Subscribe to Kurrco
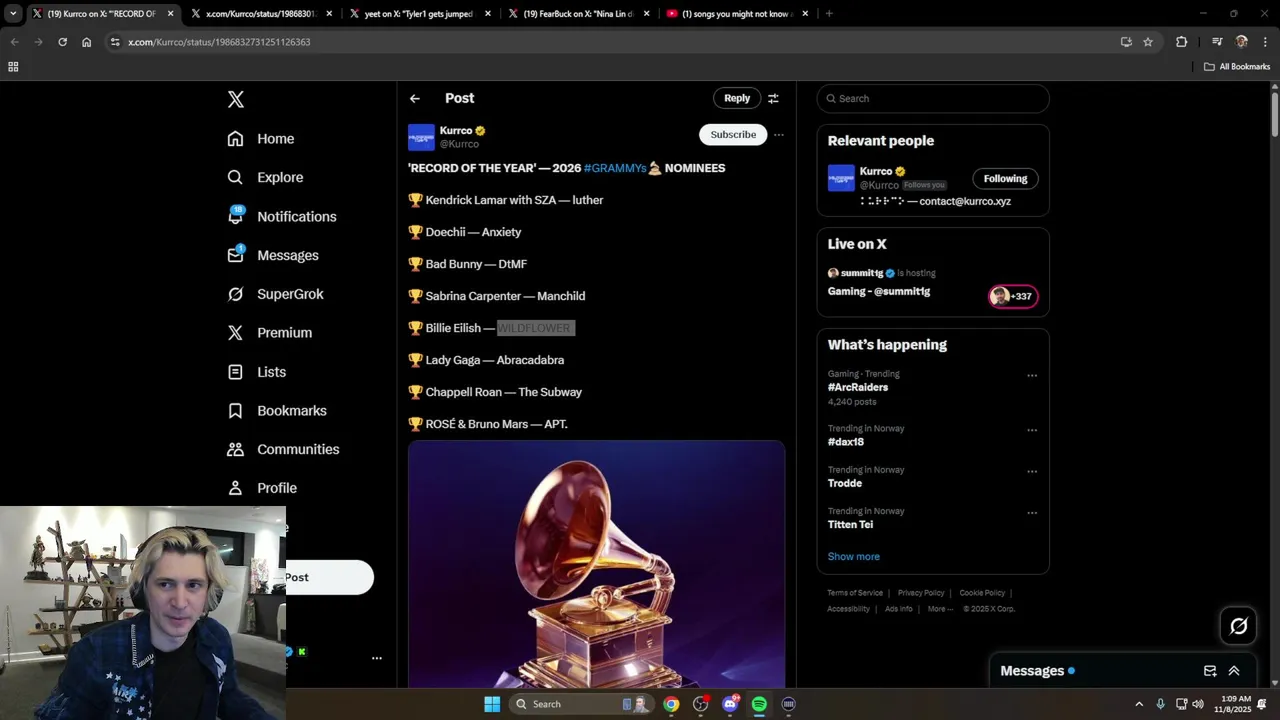Image resolution: width=1280 pixels, height=720 pixels. click(733, 134)
